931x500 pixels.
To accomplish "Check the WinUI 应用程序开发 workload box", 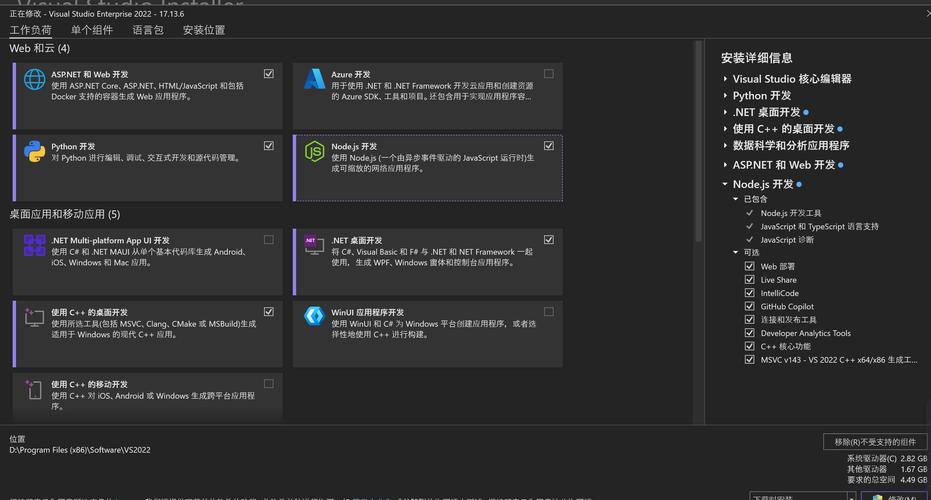I will click(549, 312).
